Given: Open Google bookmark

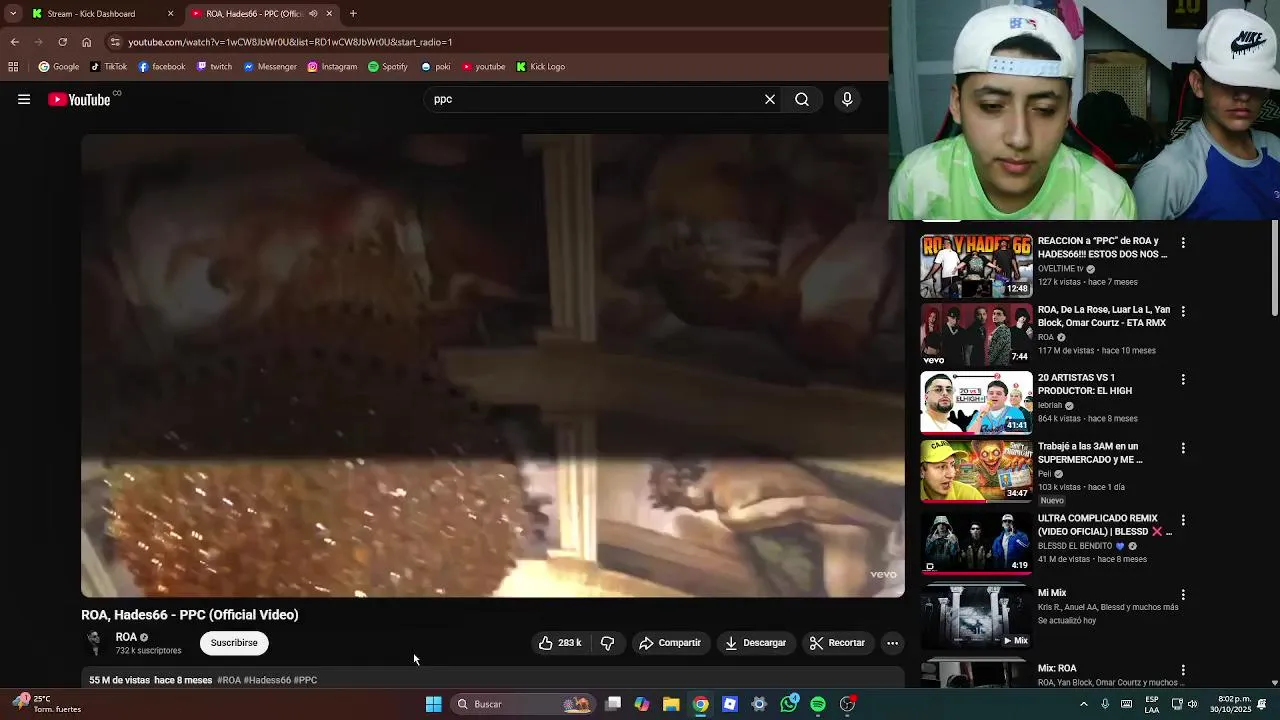Looking at the screenshot, I should click(59, 67).
